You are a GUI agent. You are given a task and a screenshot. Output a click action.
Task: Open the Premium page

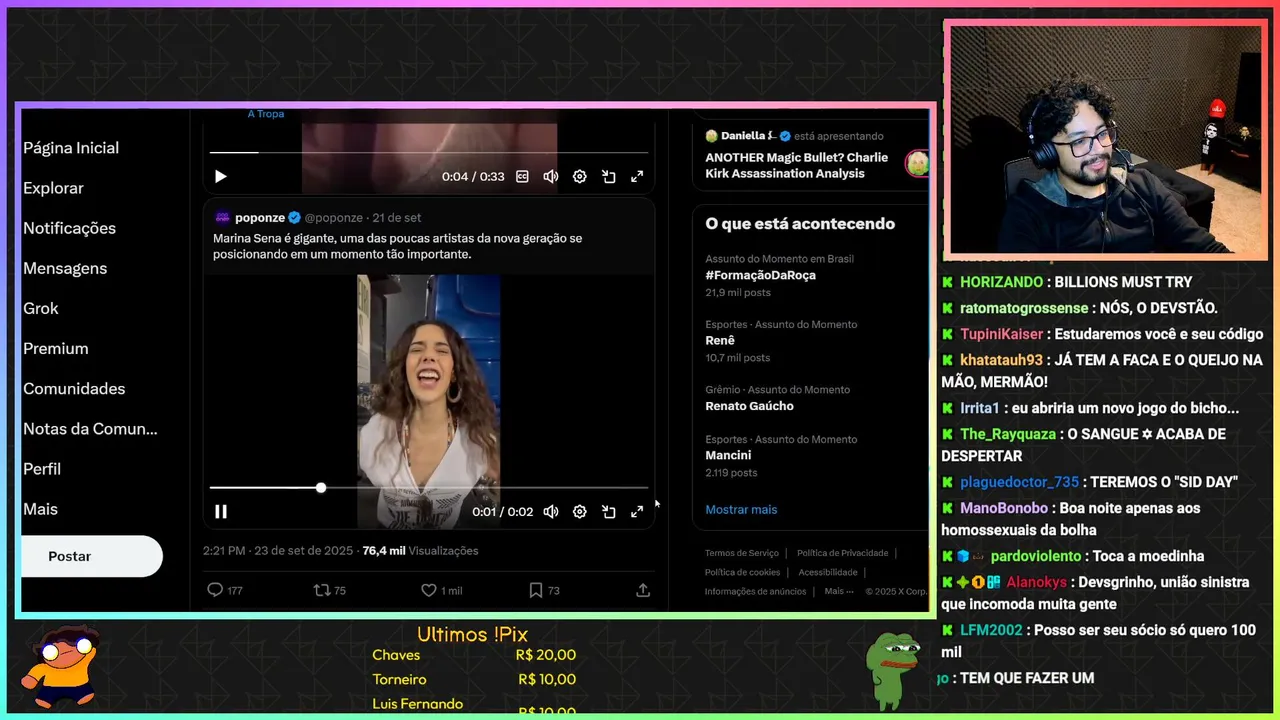click(56, 348)
